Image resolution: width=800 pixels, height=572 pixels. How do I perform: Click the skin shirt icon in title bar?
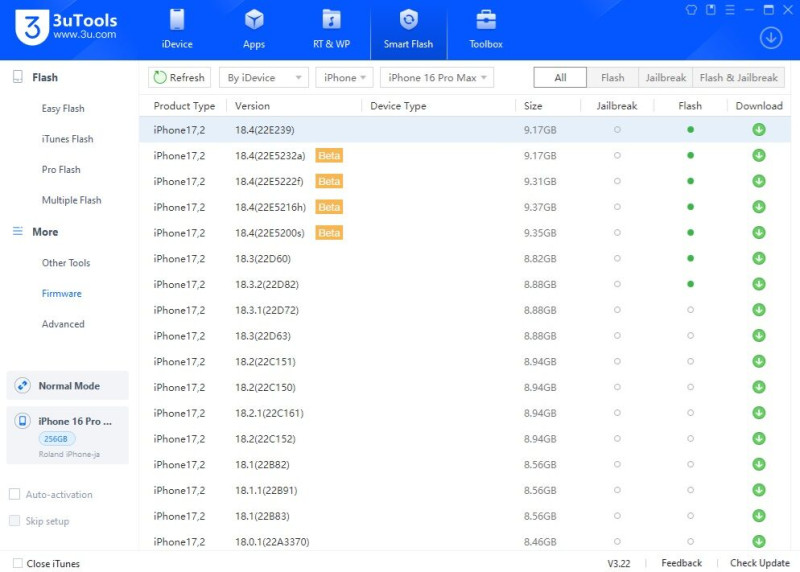[x=691, y=10]
